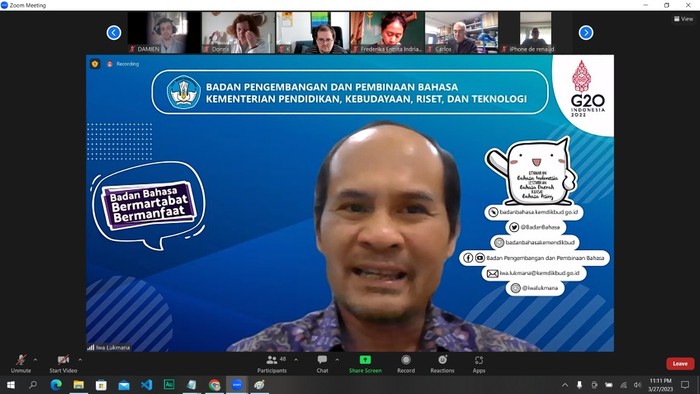
Task: Open Windows search from taskbar
Action: point(33,385)
